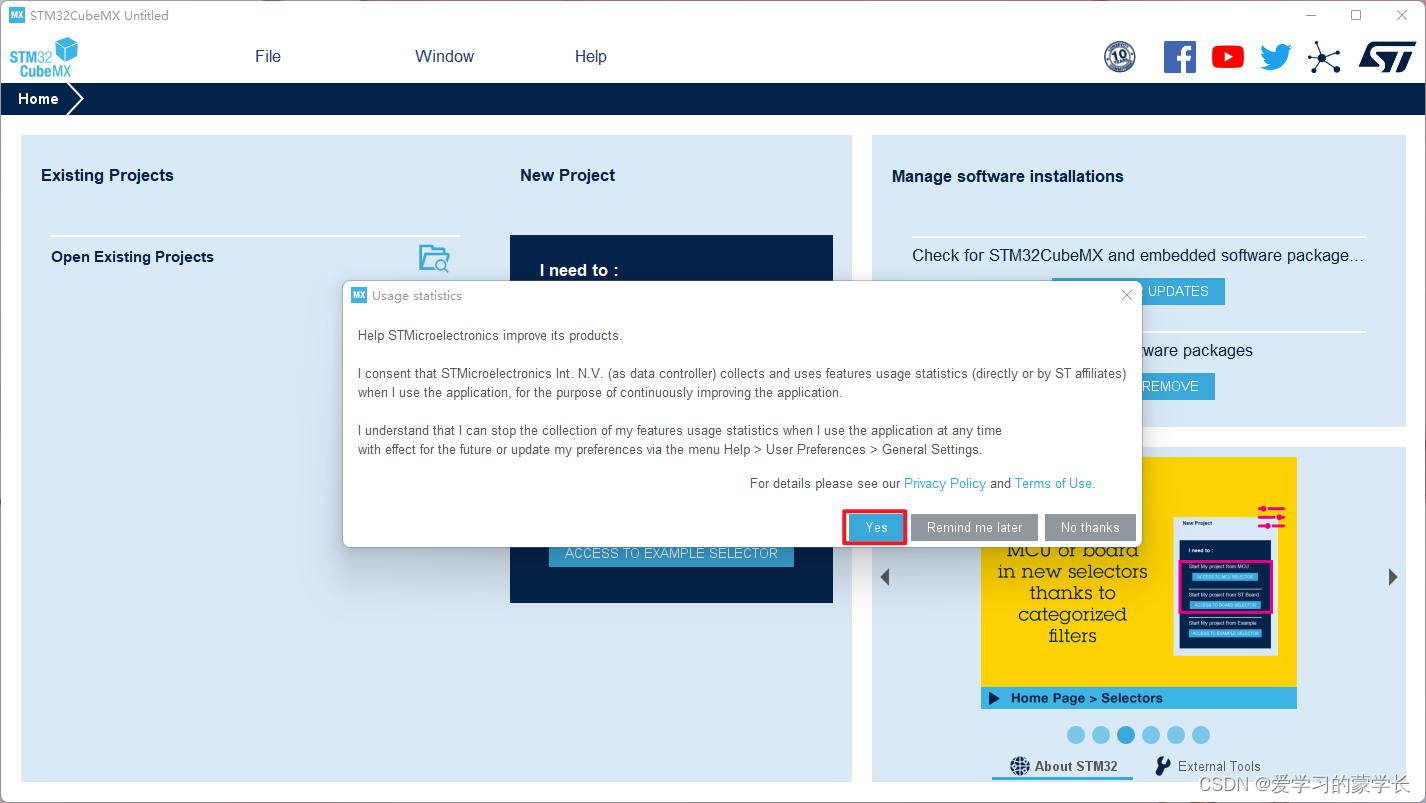The height and width of the screenshot is (803, 1426).
Task: Open the Facebook icon in the header
Action: (1180, 57)
